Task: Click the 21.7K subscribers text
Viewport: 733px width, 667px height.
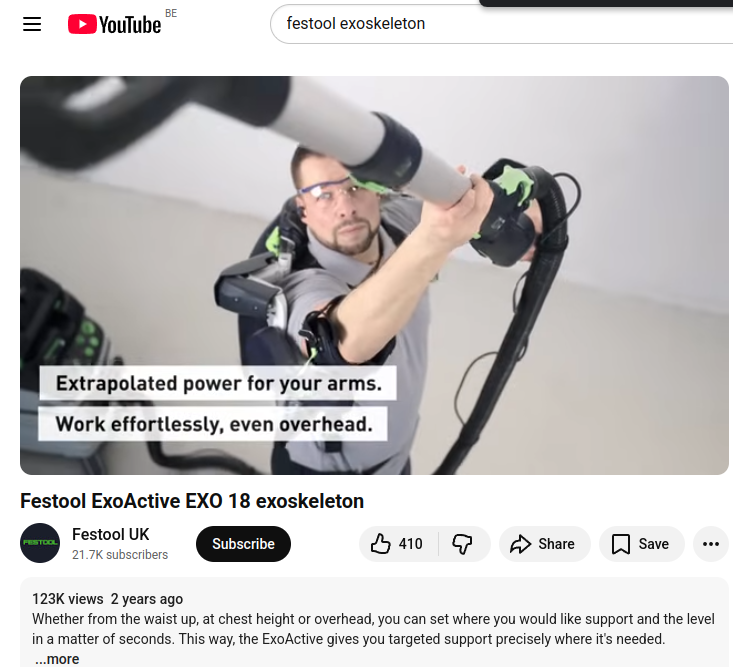Action: pyautogui.click(x=120, y=555)
